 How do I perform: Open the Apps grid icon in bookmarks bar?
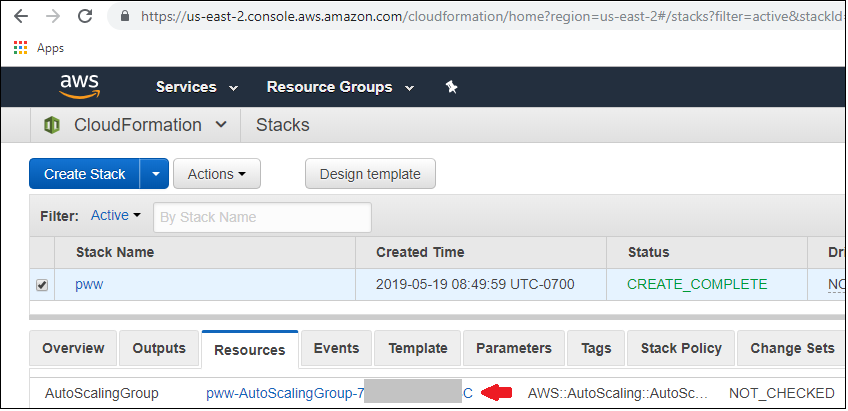(20, 48)
